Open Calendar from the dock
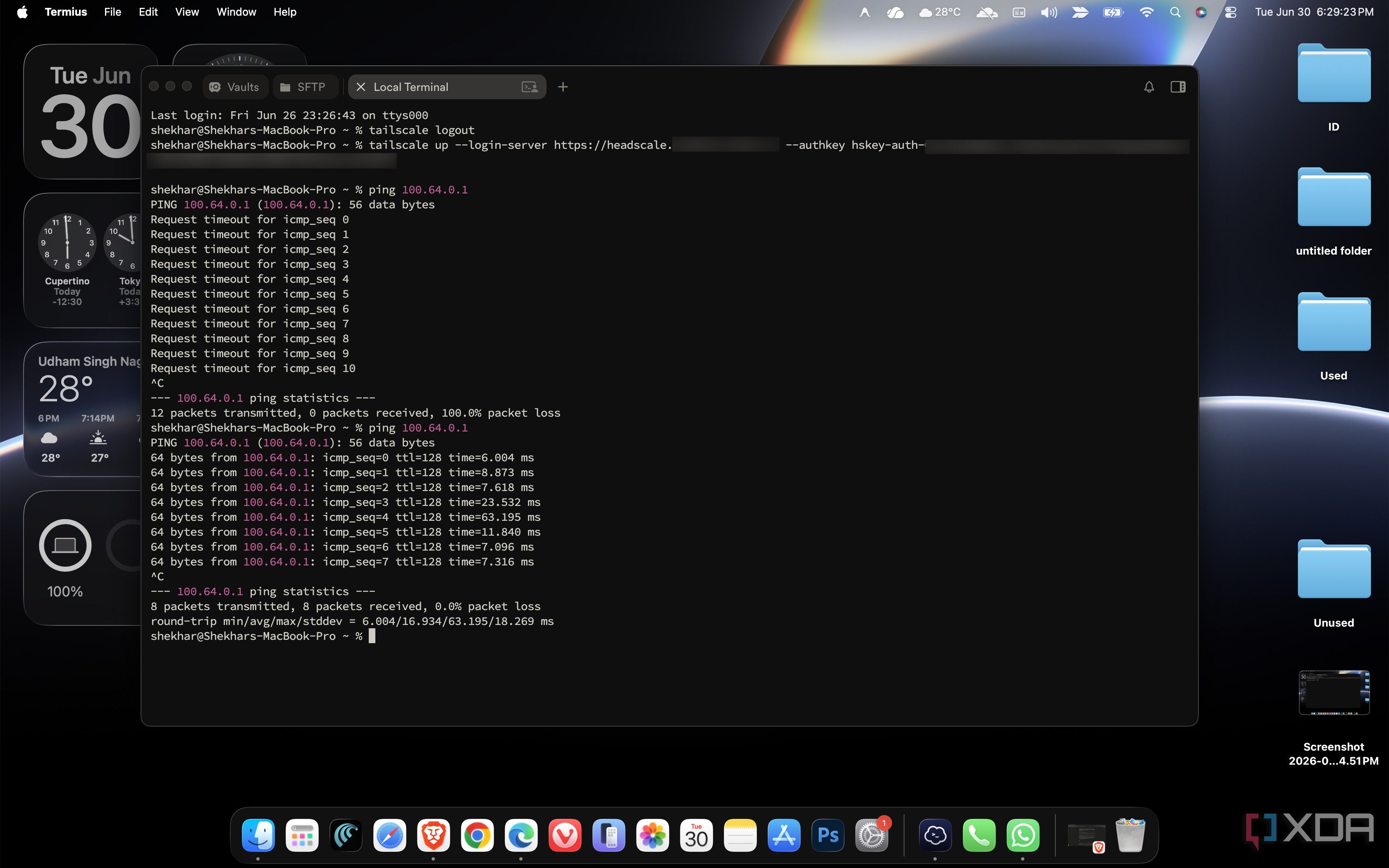 point(696,835)
